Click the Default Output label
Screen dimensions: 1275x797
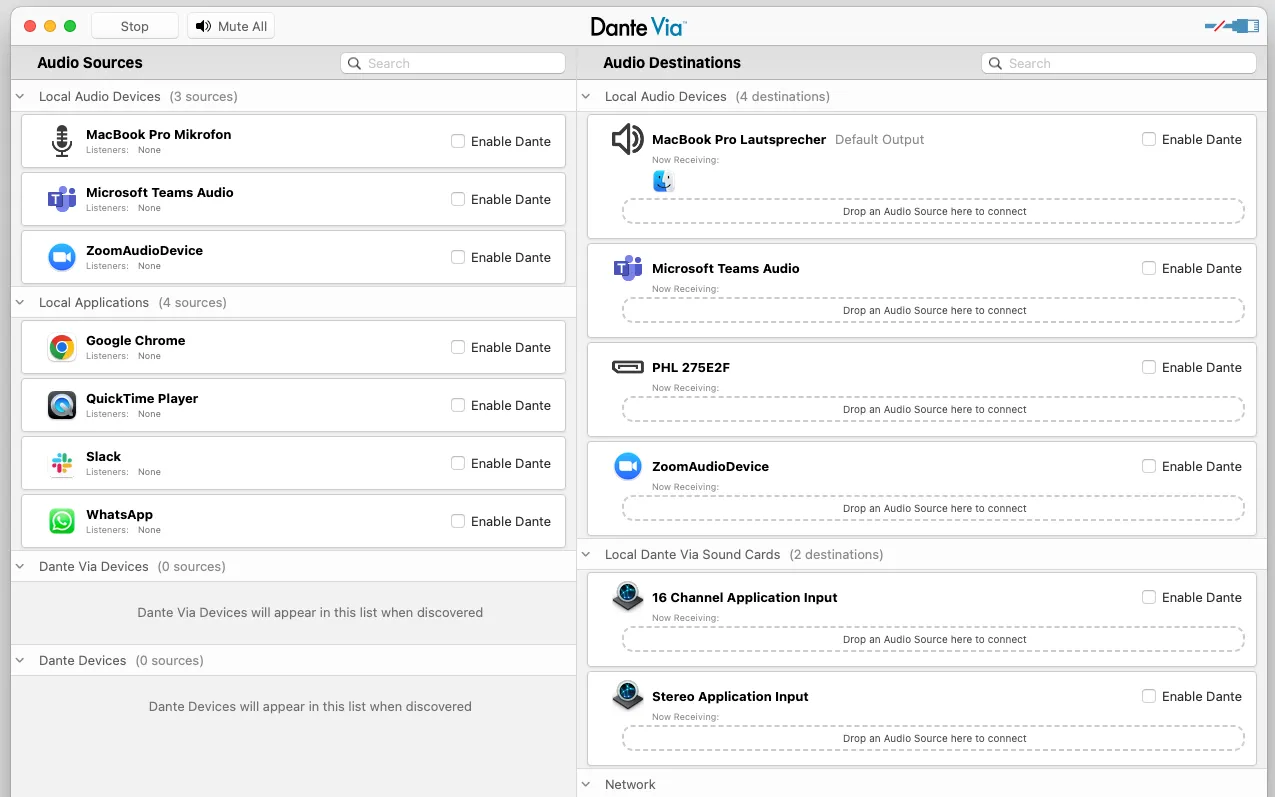point(880,139)
